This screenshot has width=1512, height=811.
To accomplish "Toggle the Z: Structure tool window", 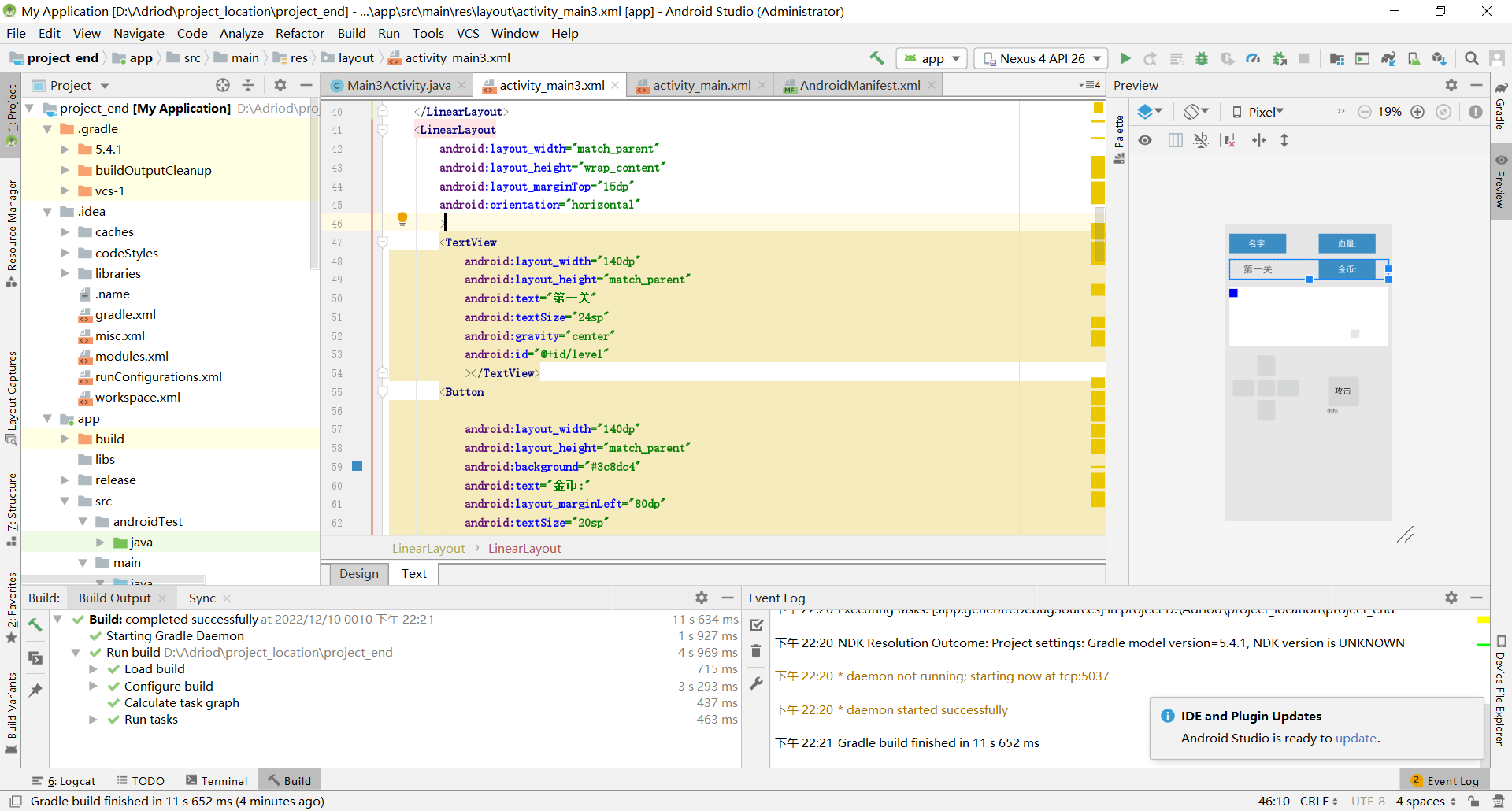I will (11, 509).
